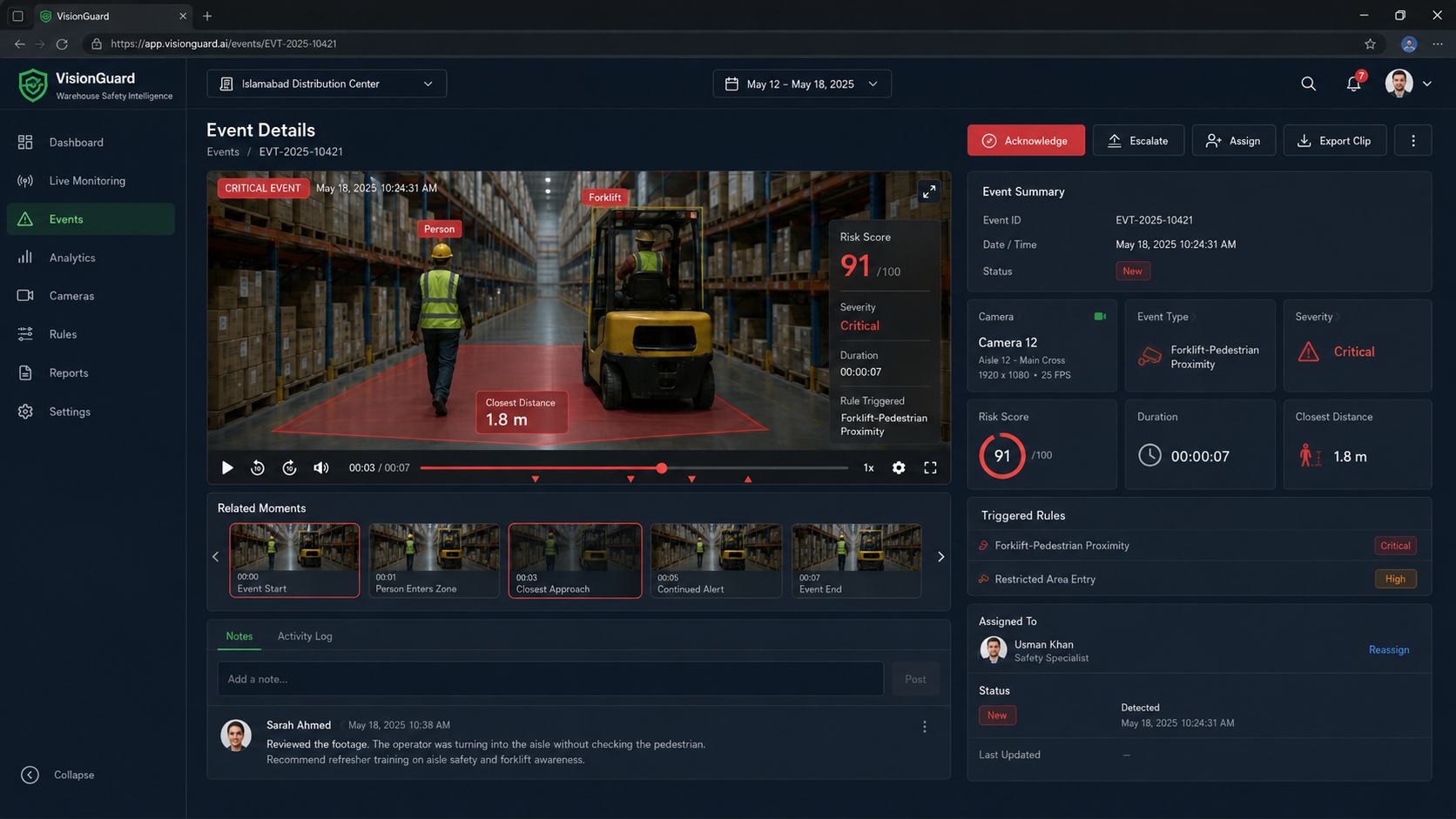
Task: Open Cameras section
Action: tap(91, 296)
